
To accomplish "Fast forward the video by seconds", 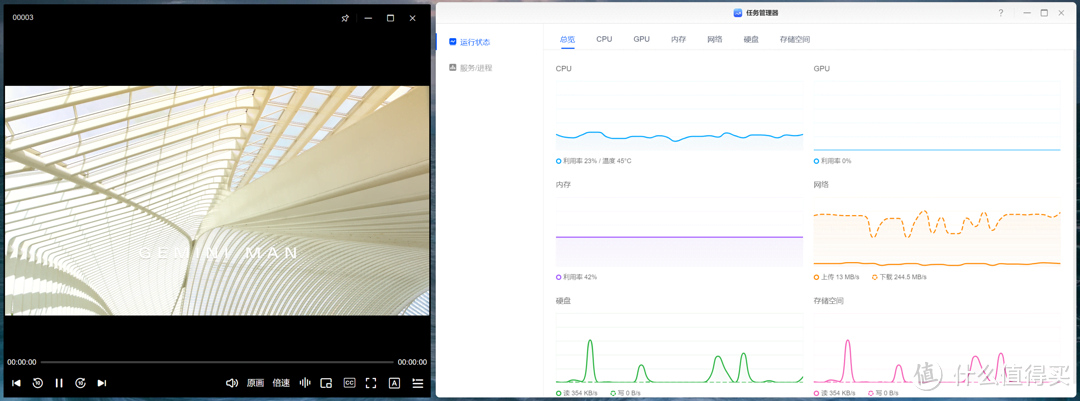I will coord(81,383).
